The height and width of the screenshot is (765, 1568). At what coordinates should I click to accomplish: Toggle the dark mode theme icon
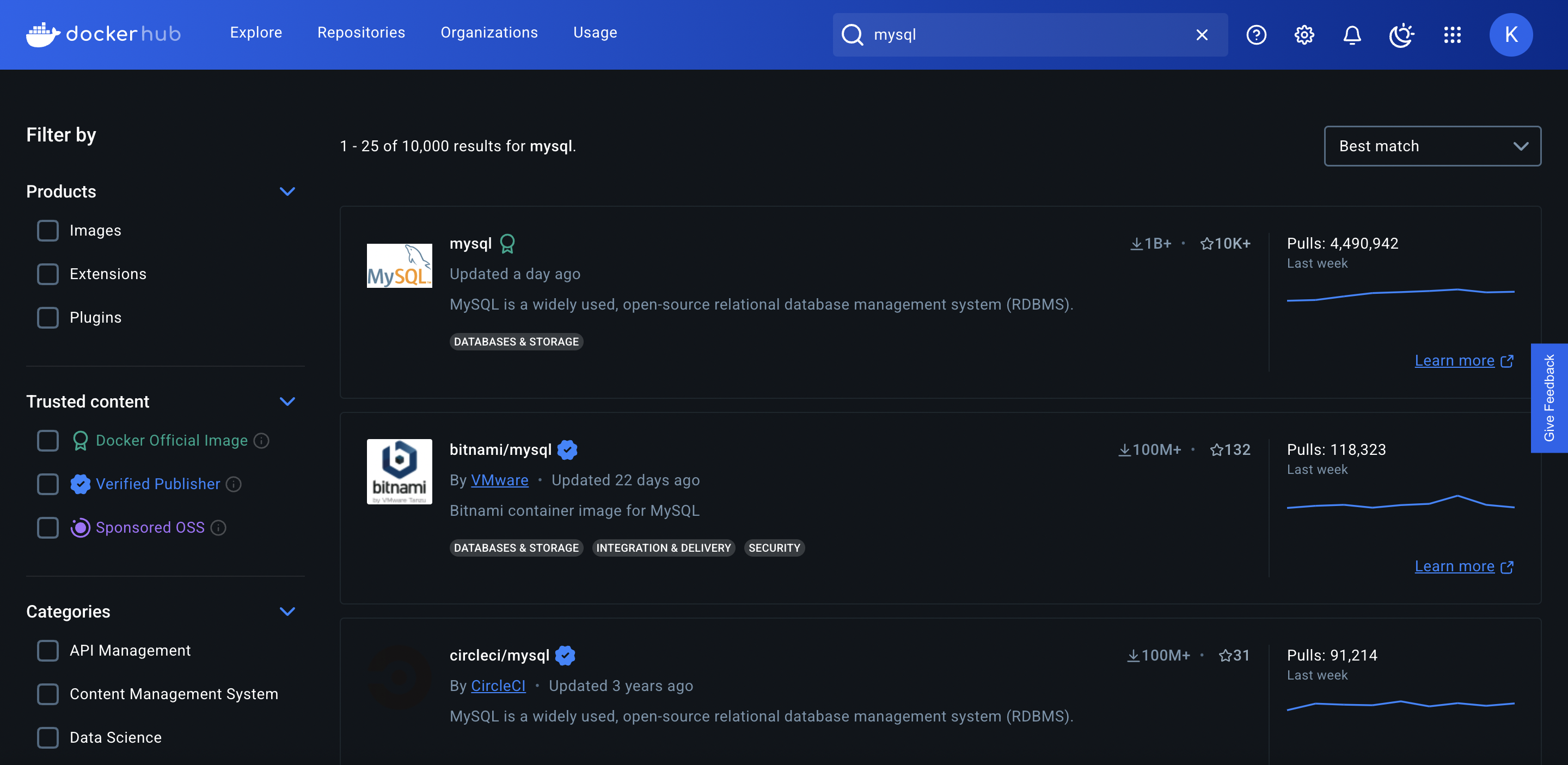coord(1401,35)
